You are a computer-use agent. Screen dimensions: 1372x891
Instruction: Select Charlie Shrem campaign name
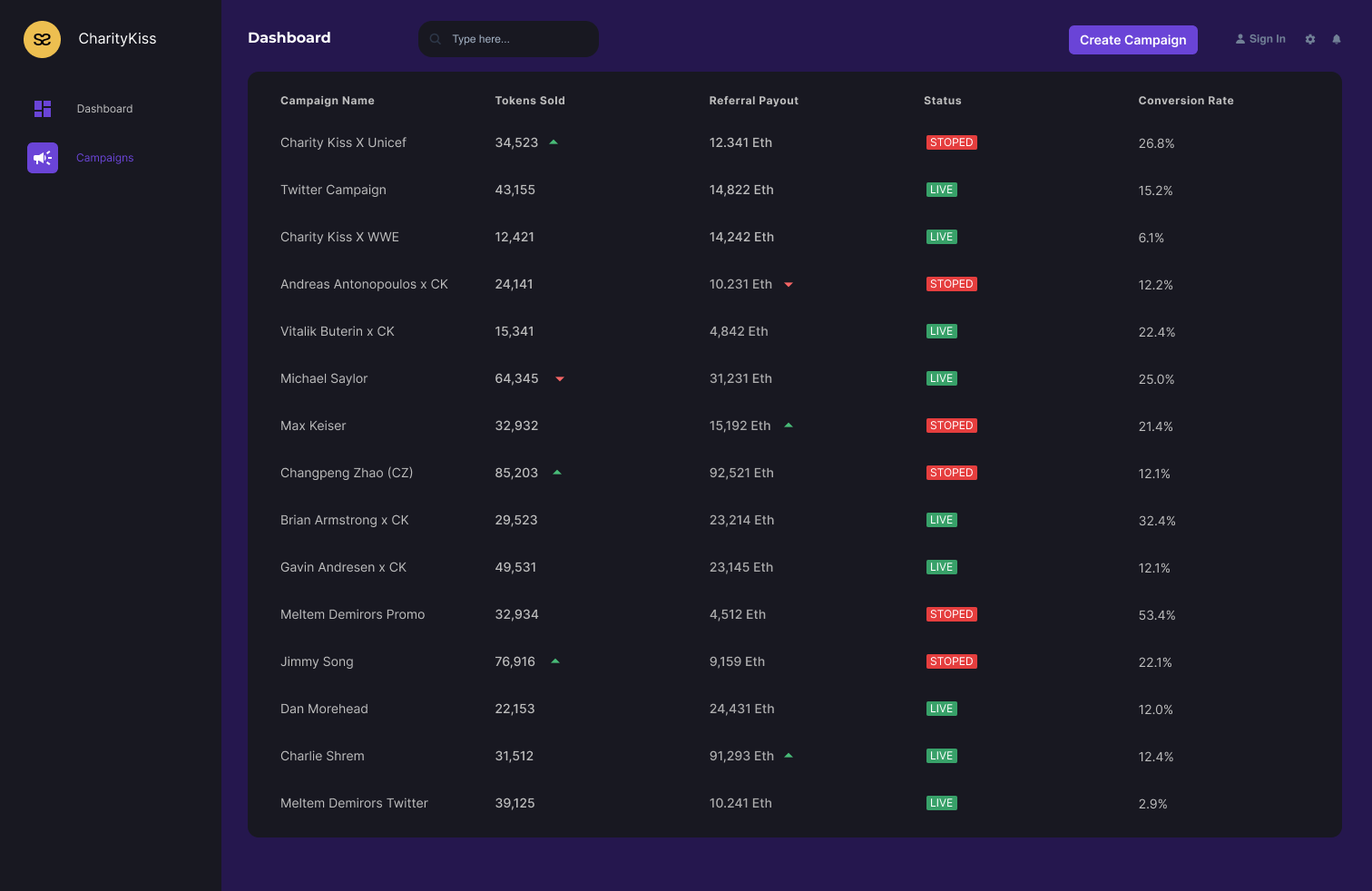(x=322, y=756)
